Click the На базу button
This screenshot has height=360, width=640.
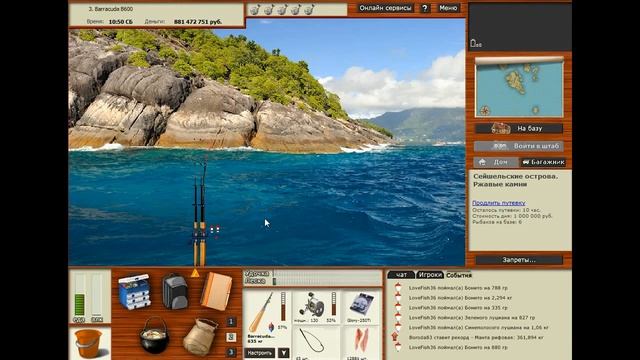tap(519, 129)
